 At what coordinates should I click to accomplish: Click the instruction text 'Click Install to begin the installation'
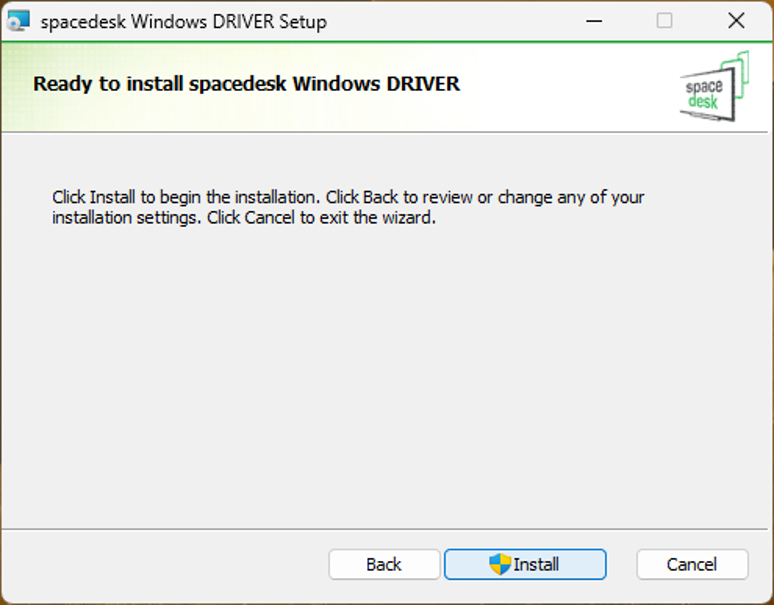pos(186,197)
